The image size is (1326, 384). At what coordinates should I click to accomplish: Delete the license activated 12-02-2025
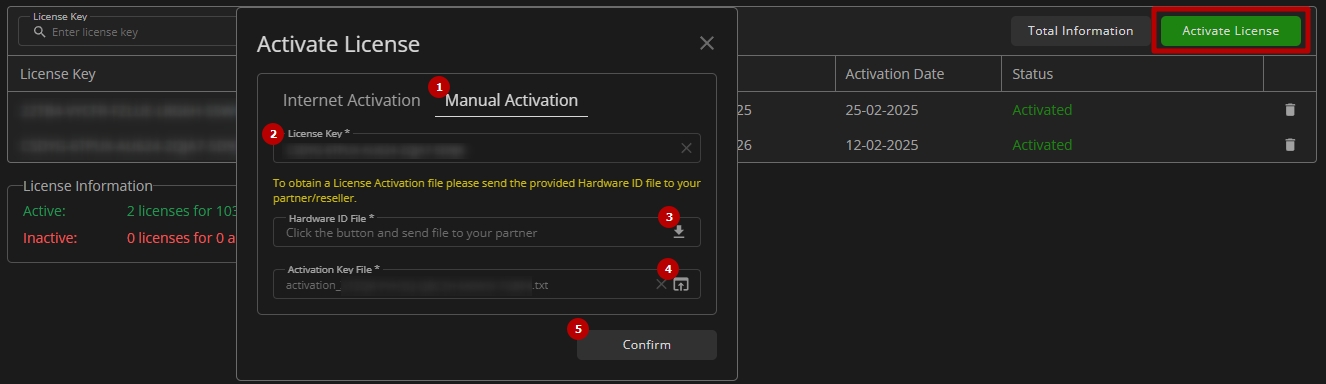pyautogui.click(x=1290, y=145)
